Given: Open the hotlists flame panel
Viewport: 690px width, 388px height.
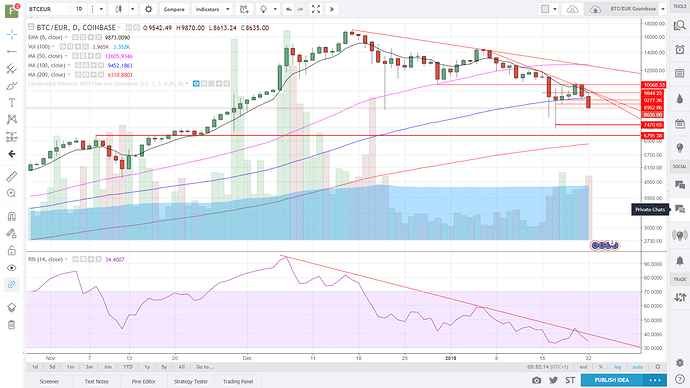Looking at the screenshot, I should point(680,98).
